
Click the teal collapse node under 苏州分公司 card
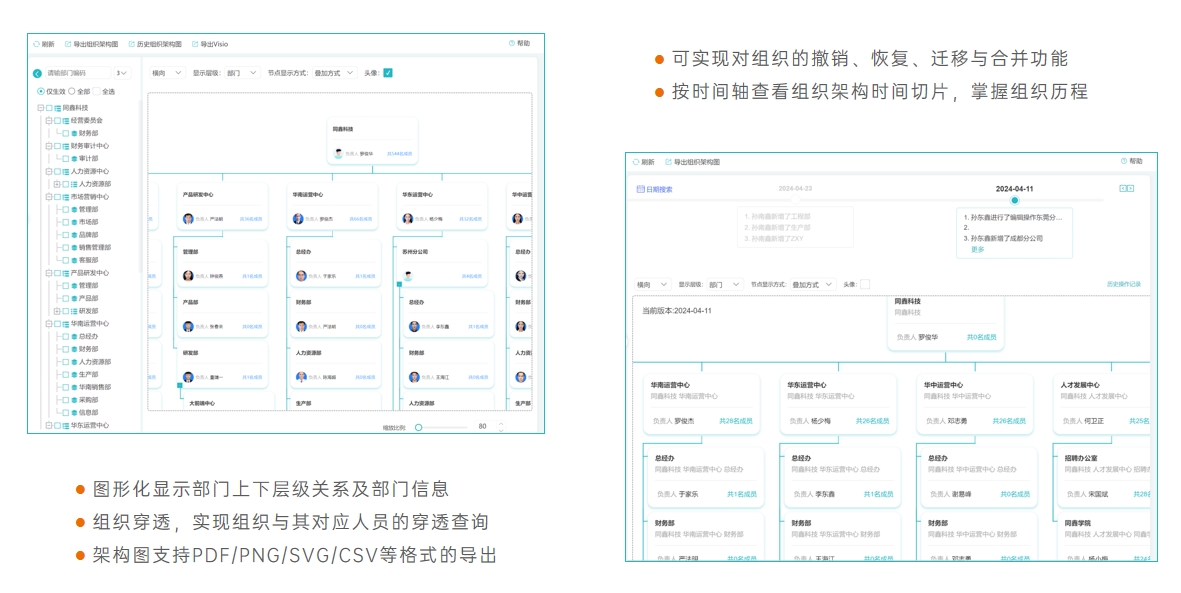click(x=399, y=284)
